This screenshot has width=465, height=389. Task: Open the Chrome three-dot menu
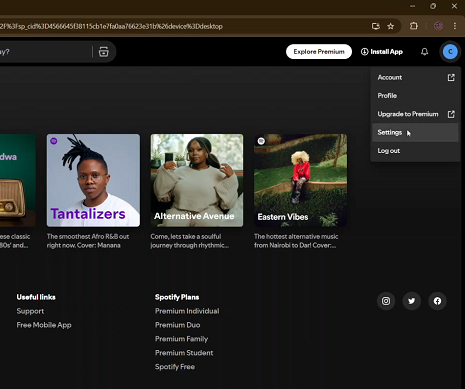pos(455,26)
